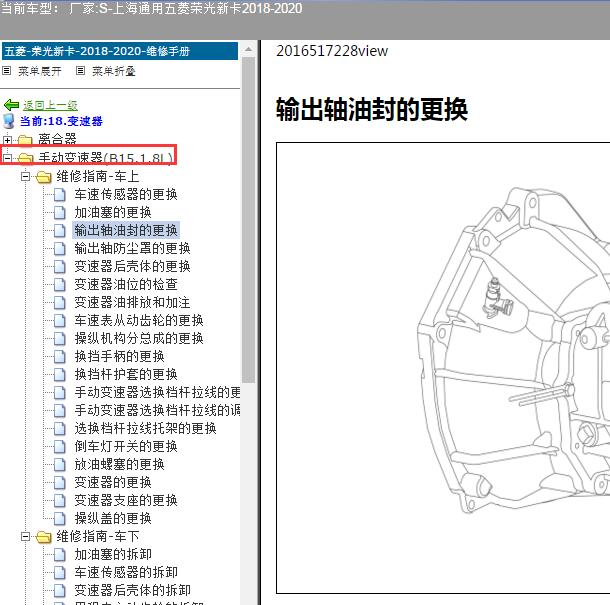The width and height of the screenshot is (610, 605).
Task: Collapse the 手动变速器(B15,1.8L) node
Action: click(x=7, y=158)
